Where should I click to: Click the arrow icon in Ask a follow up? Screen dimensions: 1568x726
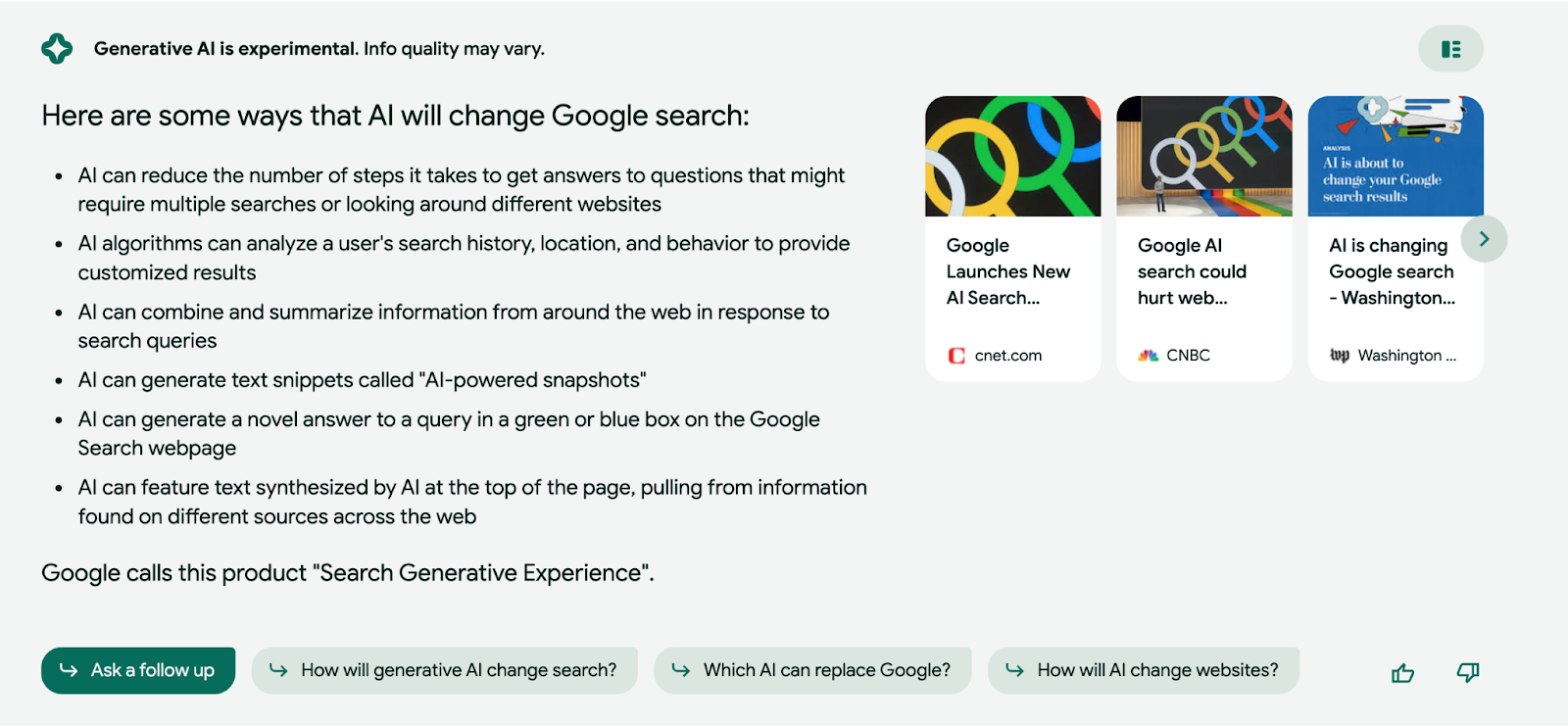coord(69,670)
